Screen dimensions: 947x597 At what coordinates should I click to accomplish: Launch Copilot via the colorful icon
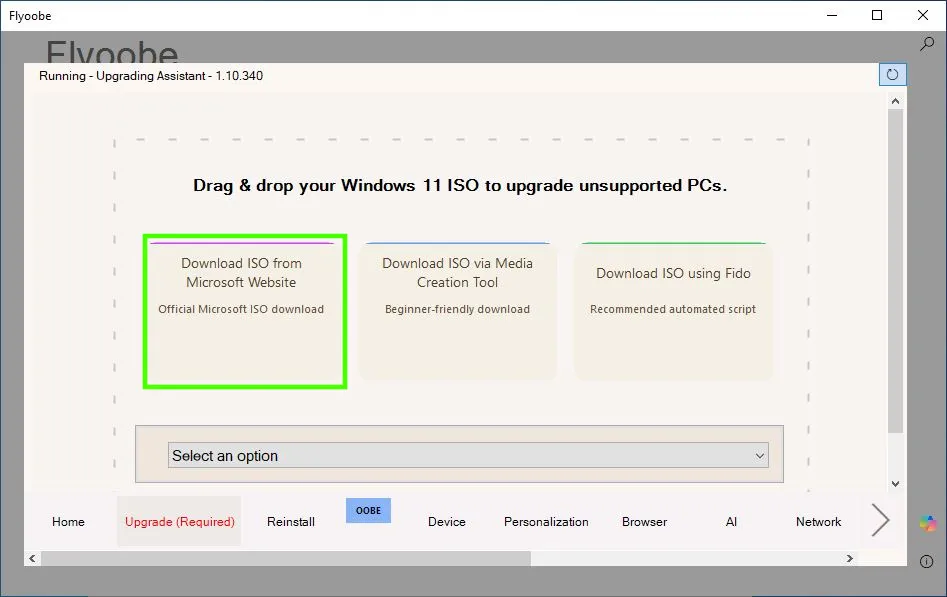click(928, 522)
